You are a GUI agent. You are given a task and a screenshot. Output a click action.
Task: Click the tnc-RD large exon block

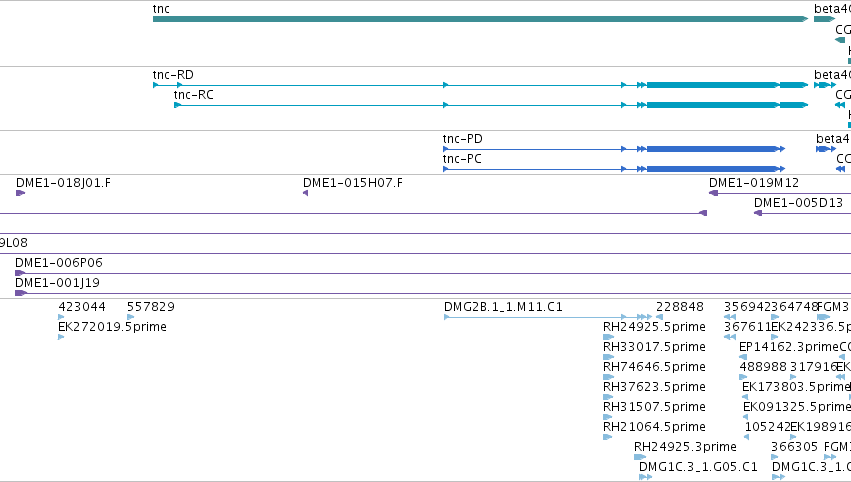click(712, 85)
